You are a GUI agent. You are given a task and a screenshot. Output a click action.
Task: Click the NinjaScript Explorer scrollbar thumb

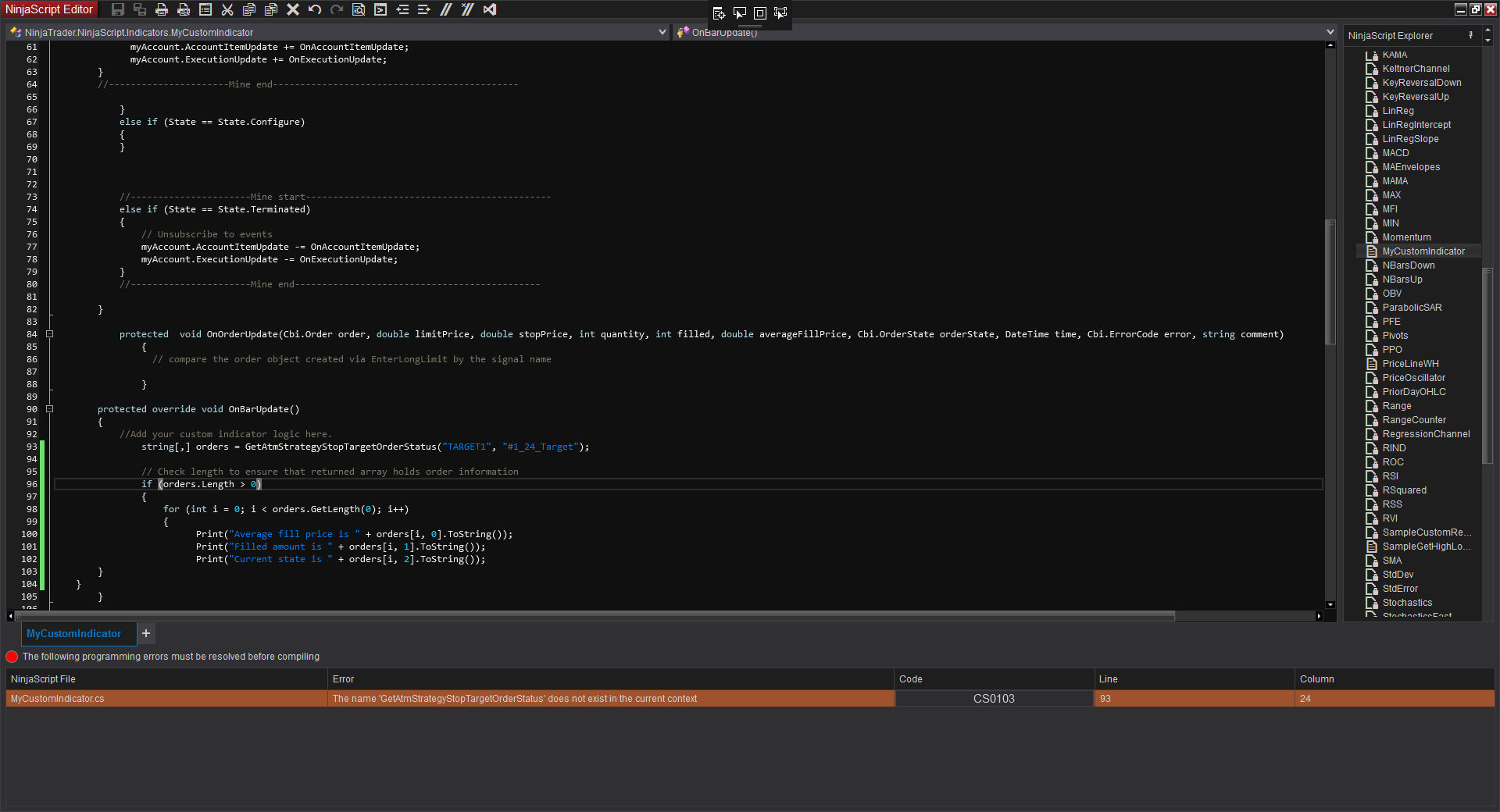pos(1487,367)
